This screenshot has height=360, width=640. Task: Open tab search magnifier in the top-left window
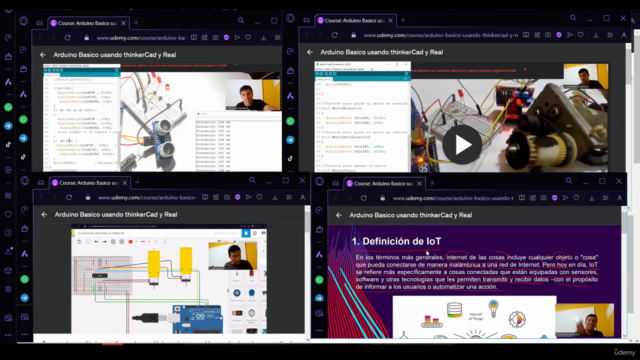tap(241, 20)
